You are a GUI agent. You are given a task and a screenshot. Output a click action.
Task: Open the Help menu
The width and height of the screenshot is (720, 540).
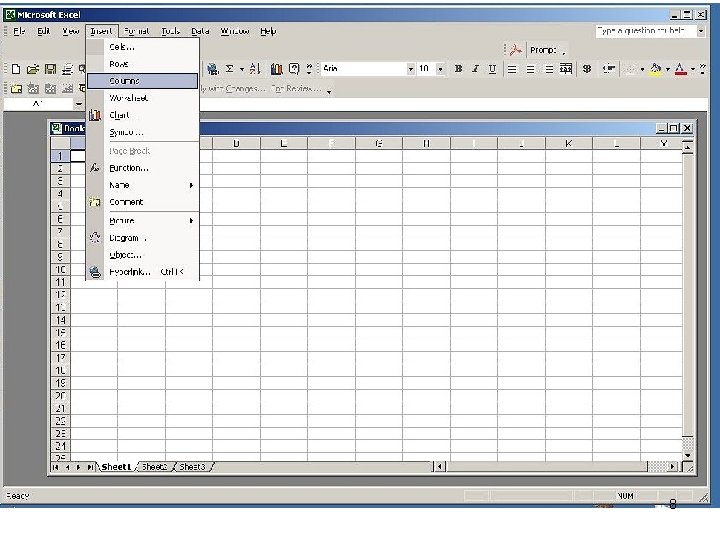268,31
